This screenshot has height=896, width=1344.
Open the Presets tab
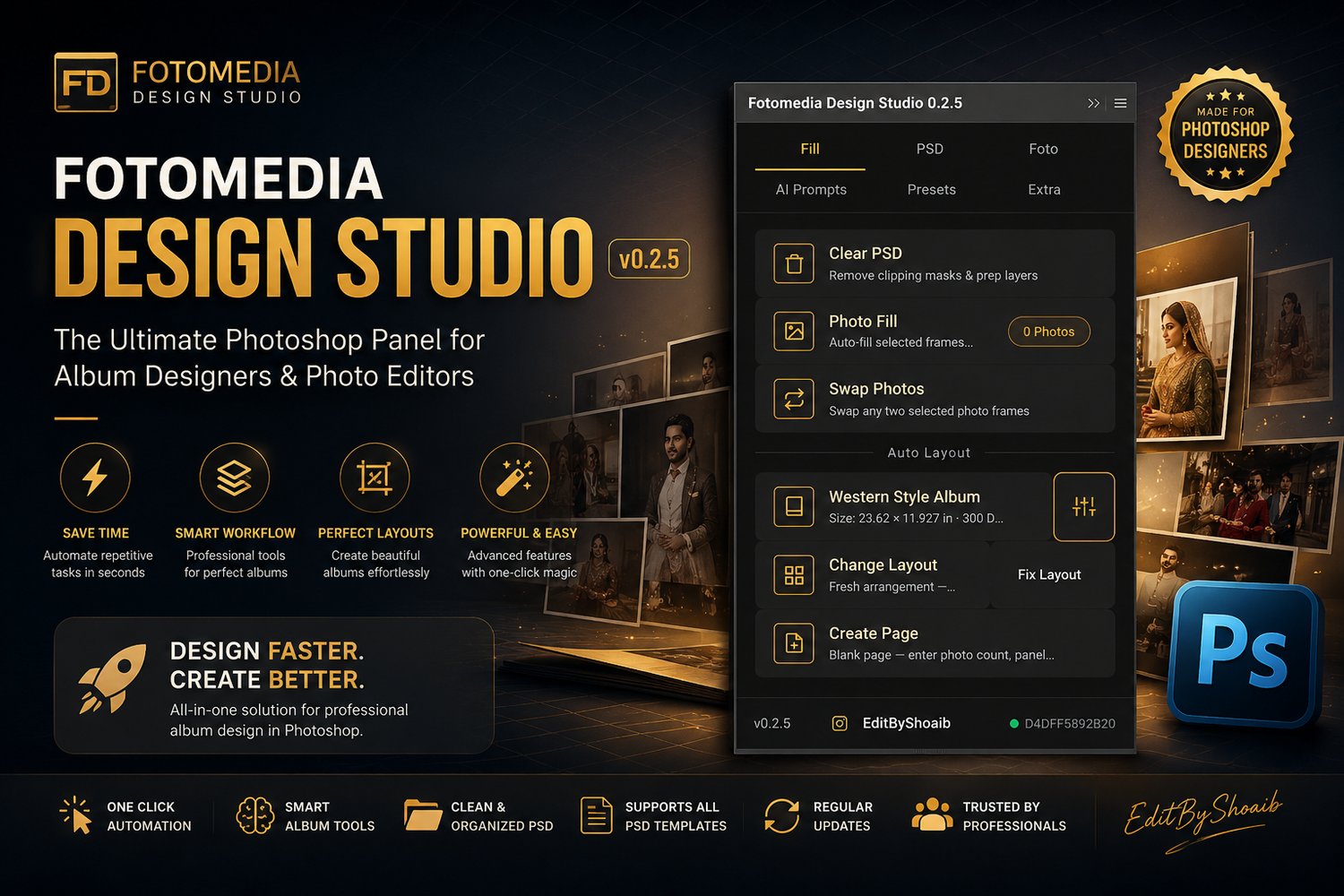[x=932, y=190]
